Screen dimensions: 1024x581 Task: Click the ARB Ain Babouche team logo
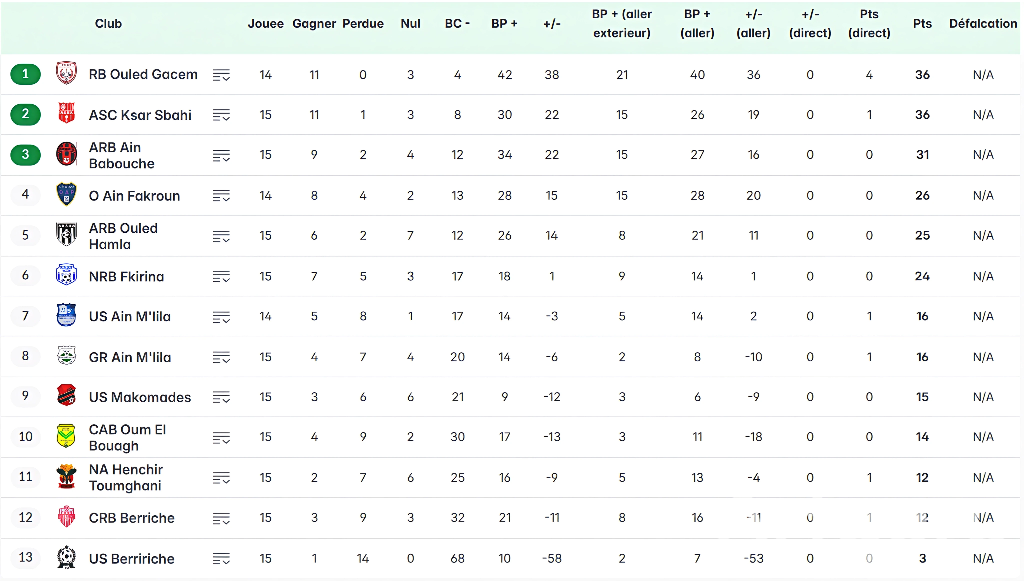[66, 155]
